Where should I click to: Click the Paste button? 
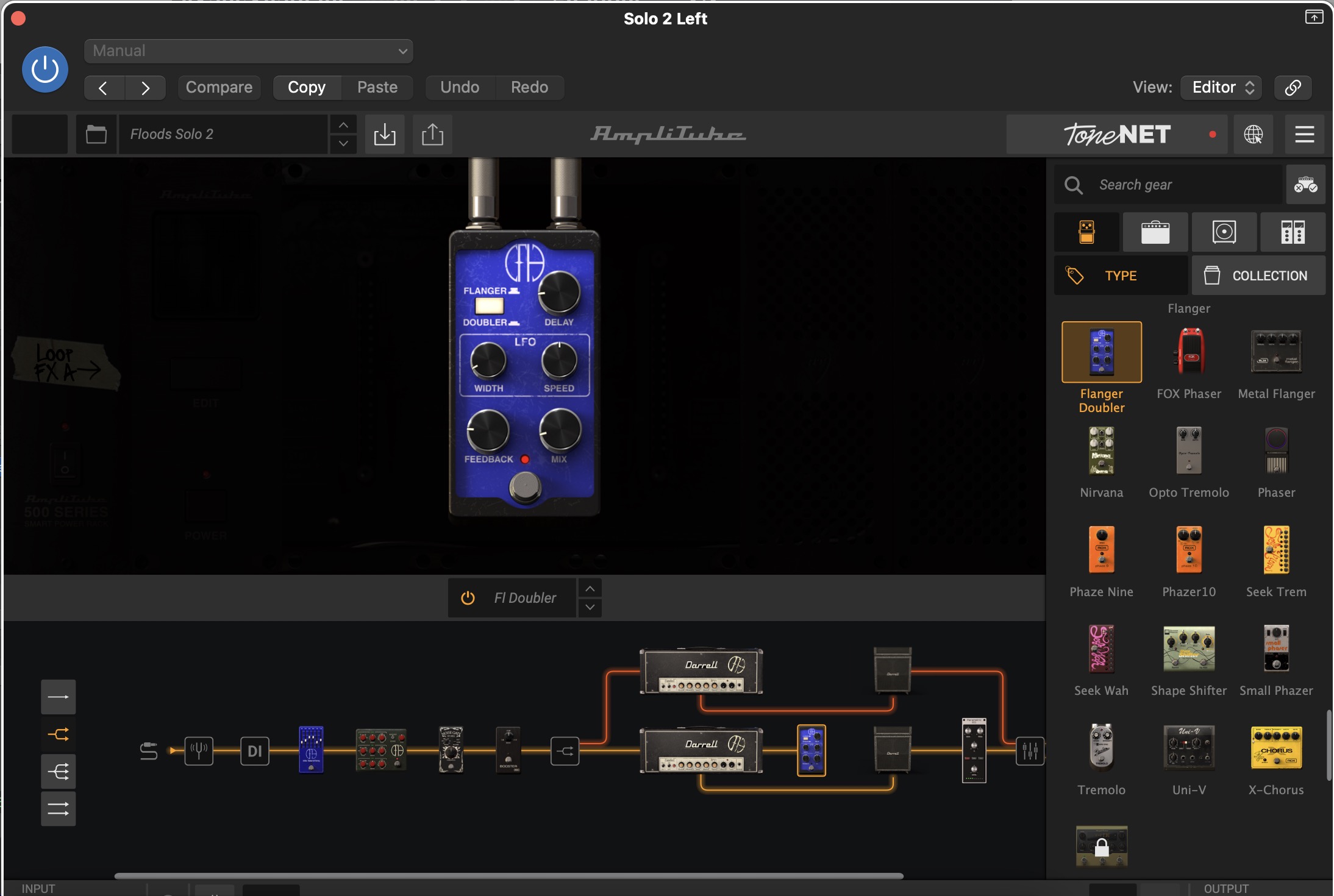point(377,87)
